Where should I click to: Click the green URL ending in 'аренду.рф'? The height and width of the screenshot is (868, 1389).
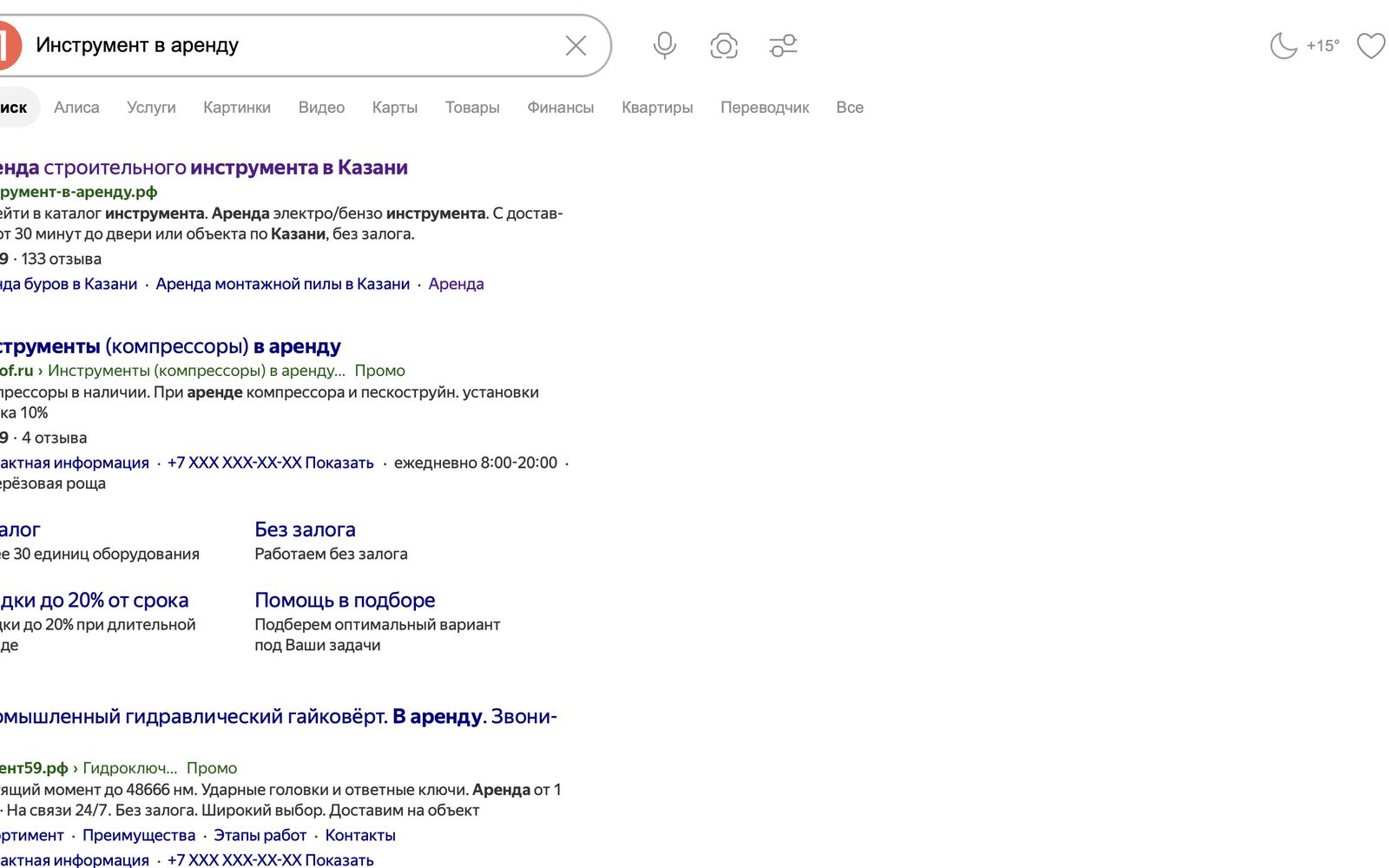pos(78,192)
